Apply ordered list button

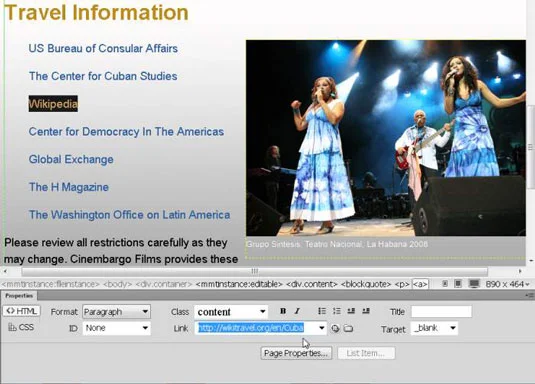(x=337, y=311)
